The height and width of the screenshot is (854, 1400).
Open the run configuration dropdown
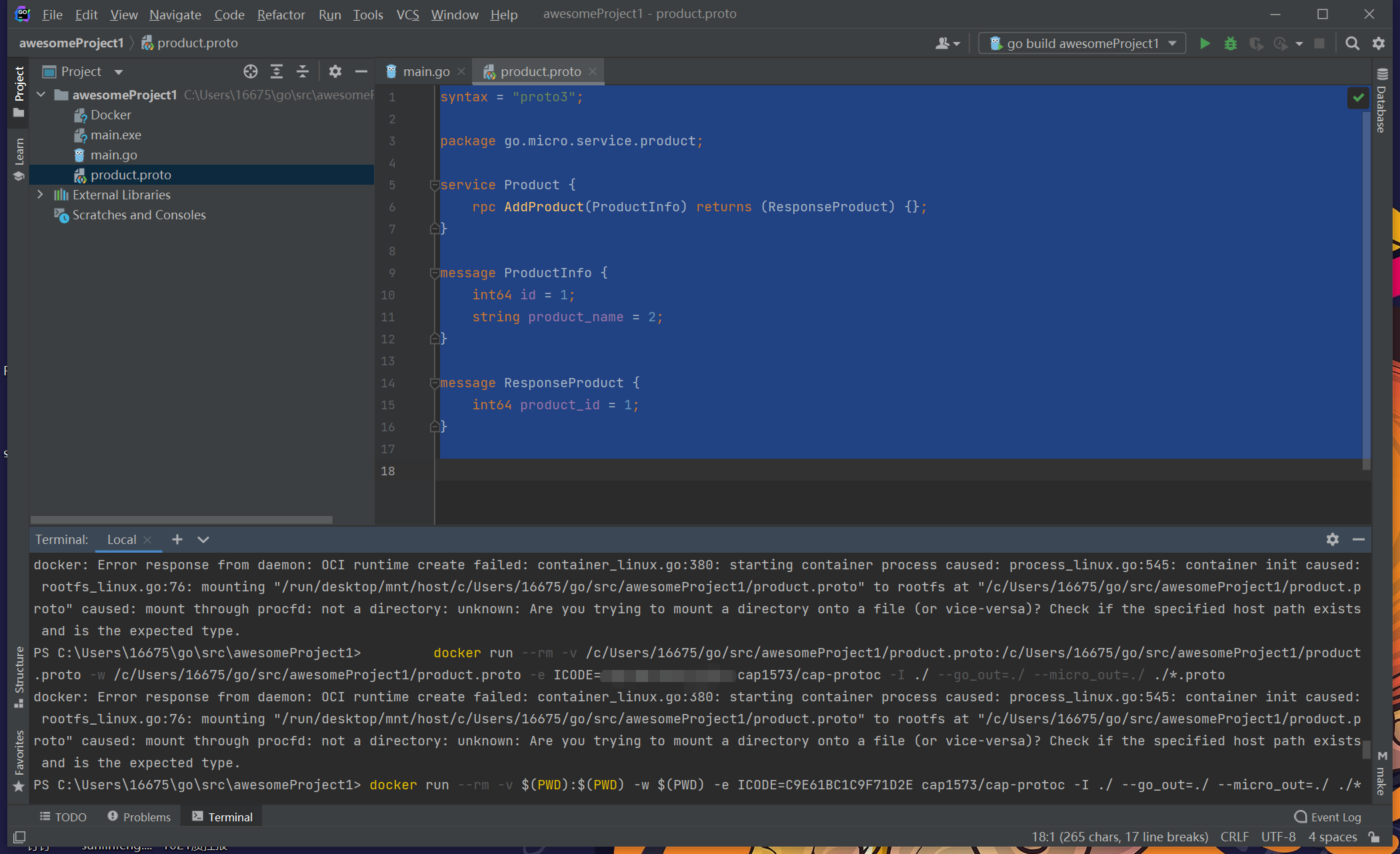(1082, 43)
